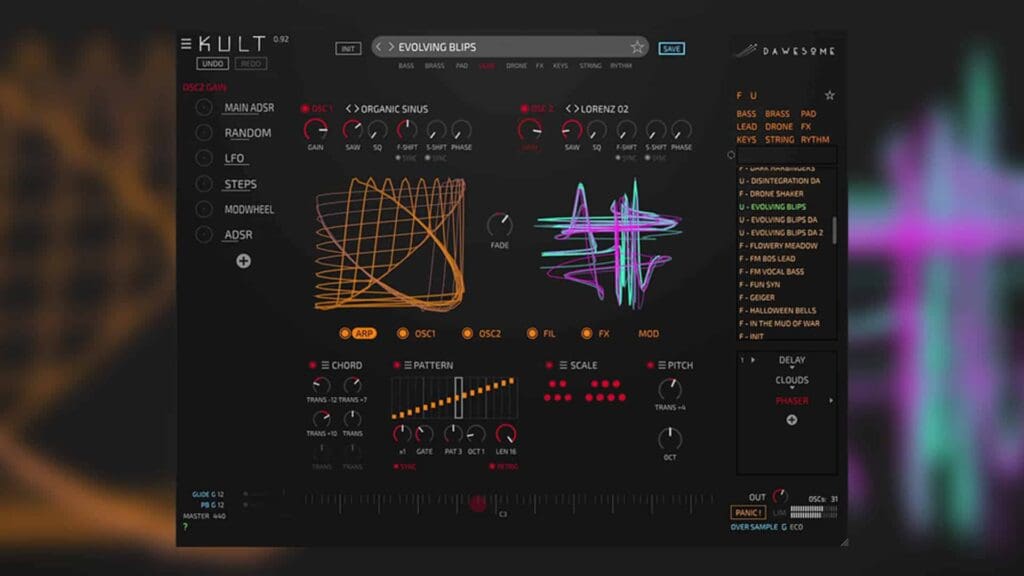Viewport: 1024px width, 576px height.
Task: Select next OSC 2 waveform after LORENZ 02
Action: click(x=576, y=108)
